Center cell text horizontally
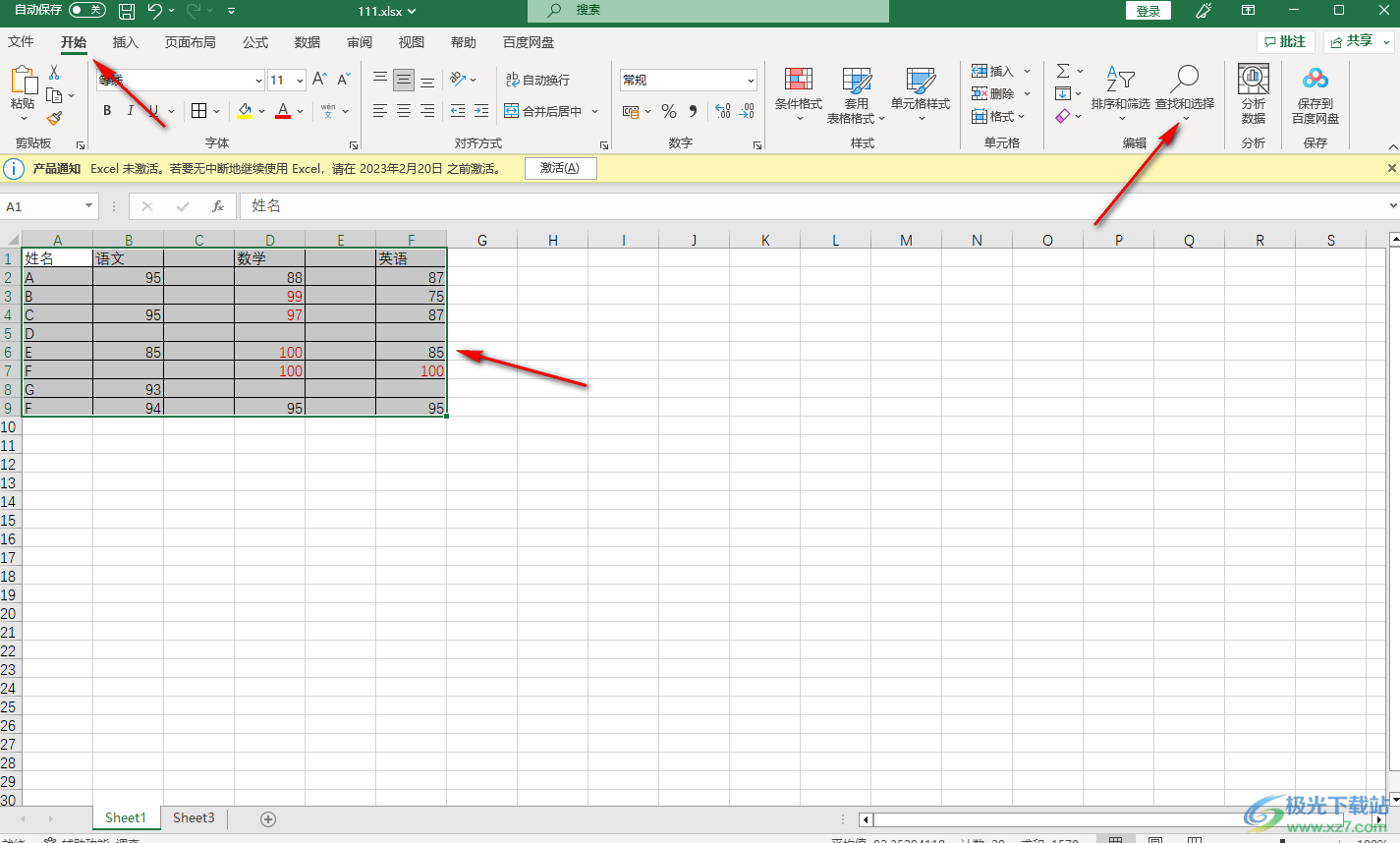The height and width of the screenshot is (843, 1400). 404,111
